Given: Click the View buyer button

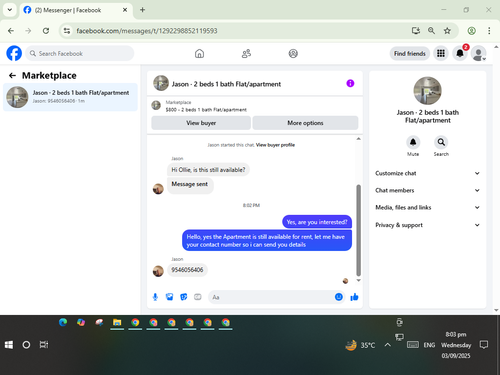Looking at the screenshot, I should [x=201, y=123].
